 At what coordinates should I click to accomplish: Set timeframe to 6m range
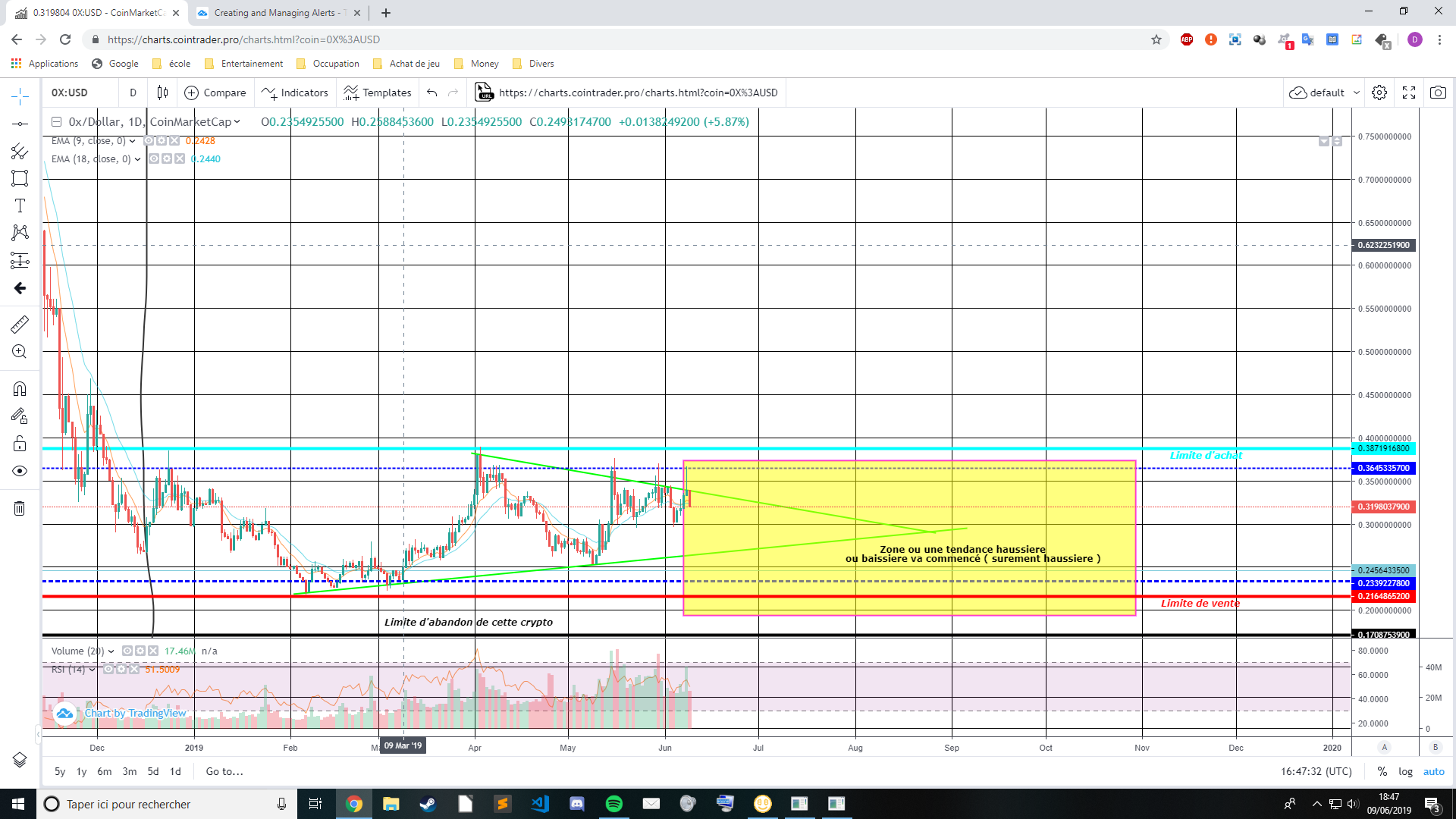[105, 771]
